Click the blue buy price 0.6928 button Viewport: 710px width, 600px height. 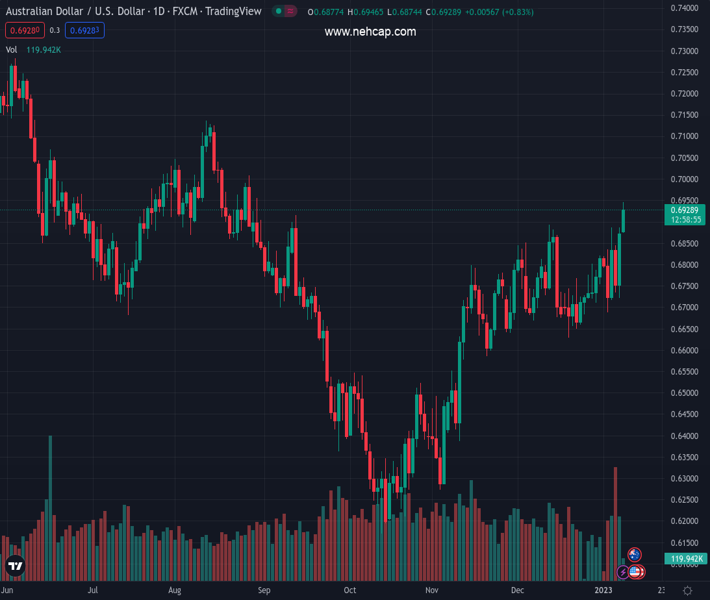click(x=85, y=31)
